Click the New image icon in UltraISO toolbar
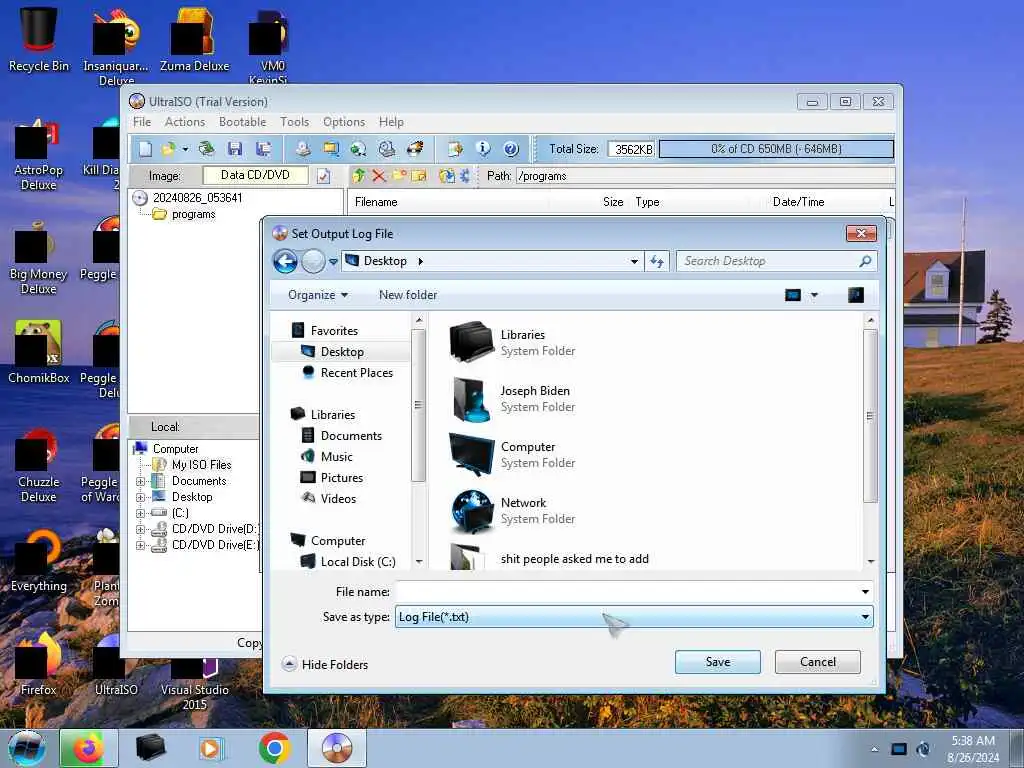This screenshot has height=768, width=1024. tap(145, 149)
